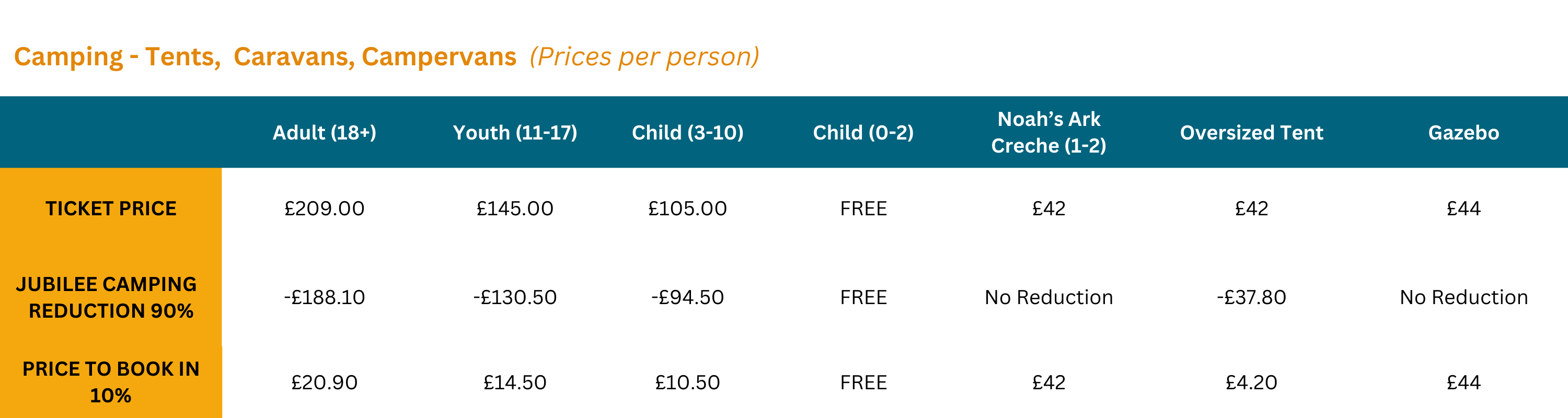Select Price To Book In 10% label
Image resolution: width=1568 pixels, height=418 pixels.
pyautogui.click(x=111, y=382)
